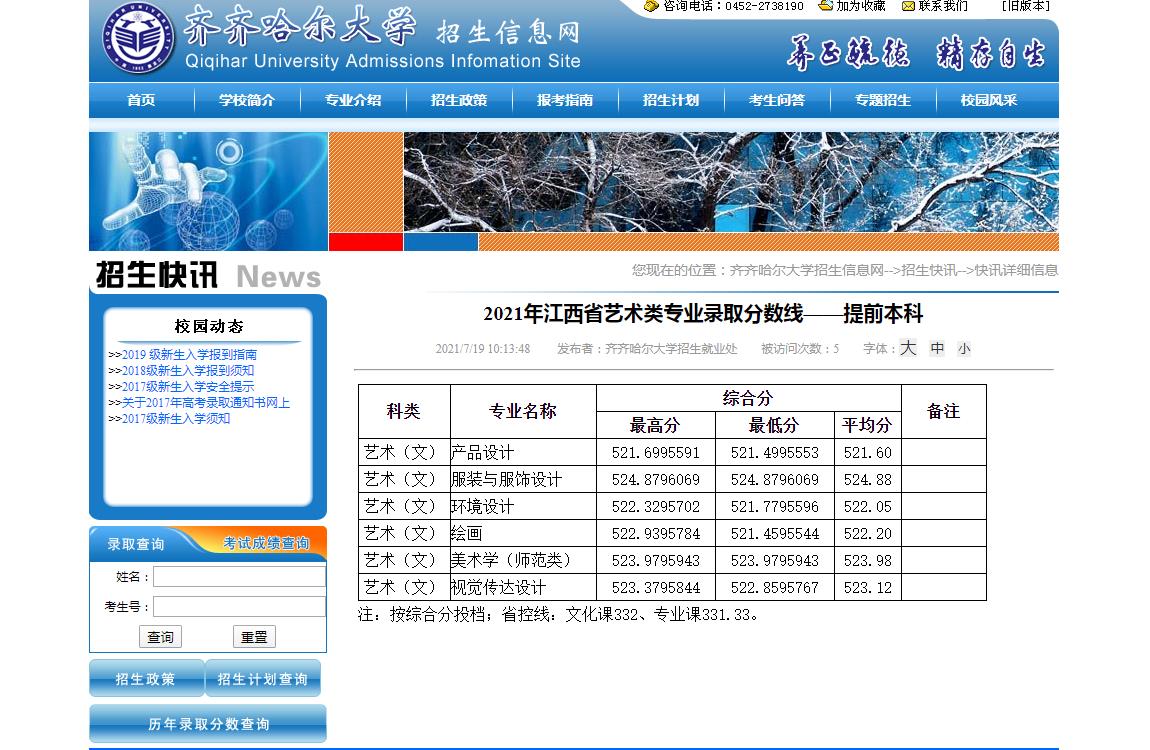Click the 产品设计 major cell
1150x750 pixels.
point(523,452)
